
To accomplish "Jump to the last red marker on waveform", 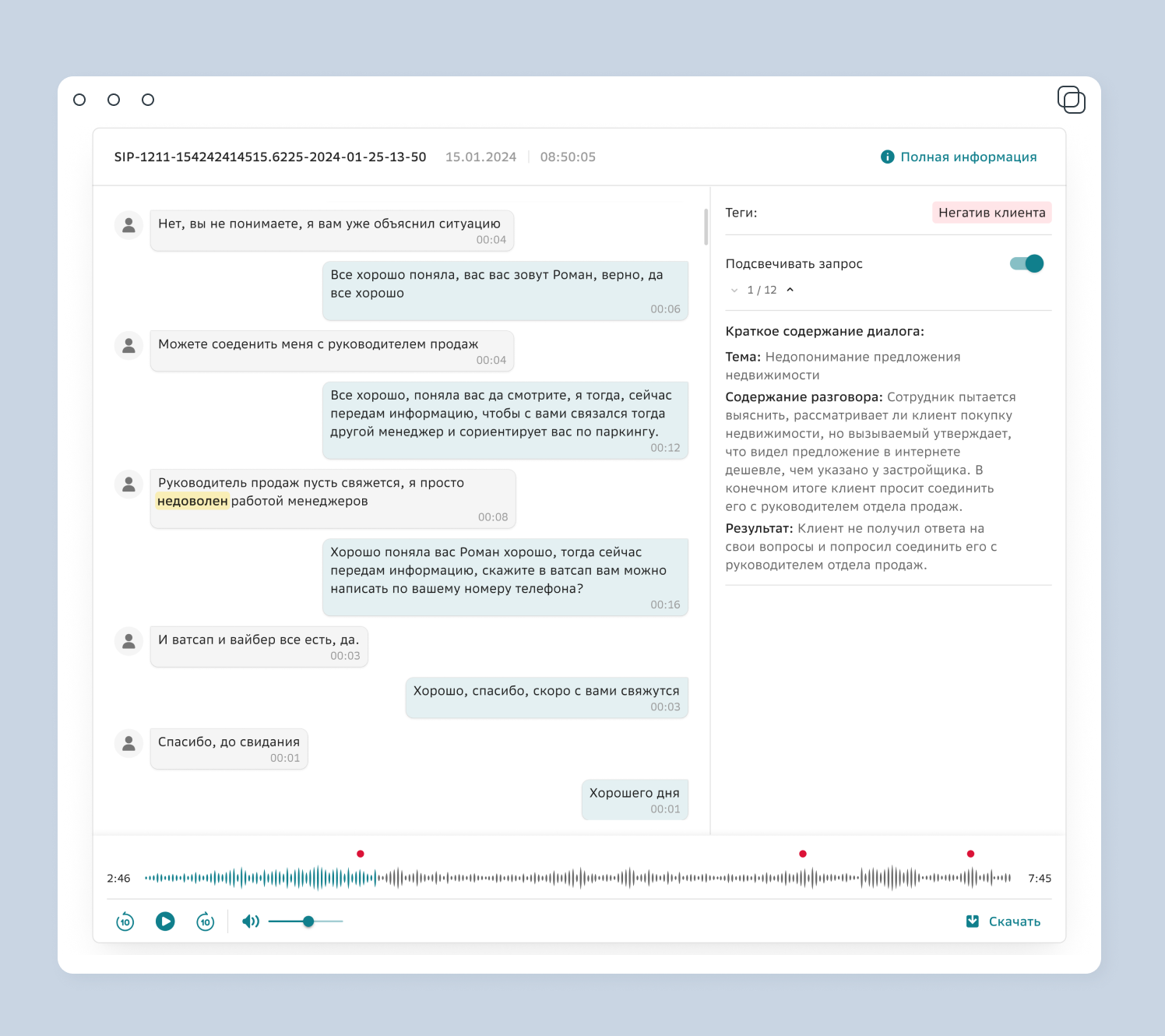I will coord(970,854).
